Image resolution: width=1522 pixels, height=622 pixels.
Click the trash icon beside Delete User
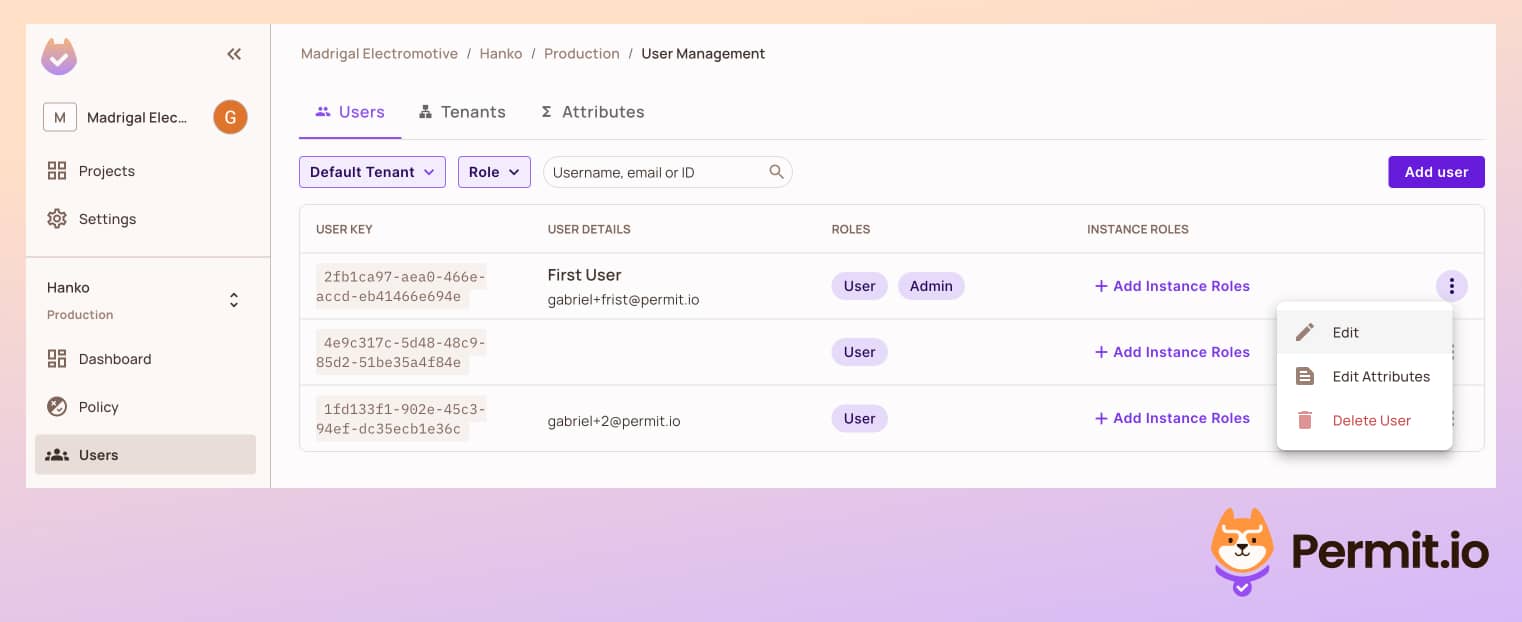tap(1305, 420)
